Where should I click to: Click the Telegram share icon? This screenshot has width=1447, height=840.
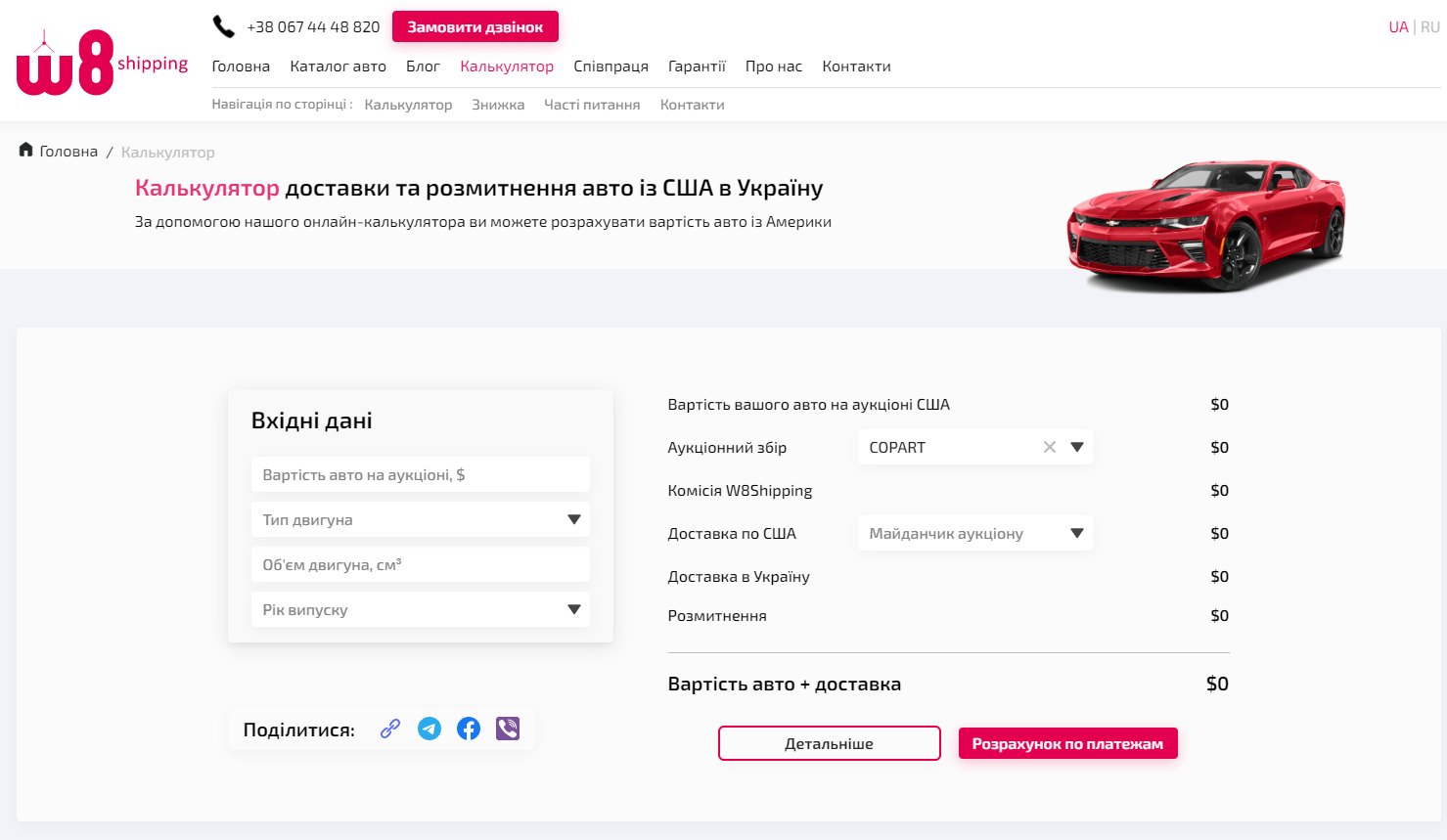pos(429,728)
